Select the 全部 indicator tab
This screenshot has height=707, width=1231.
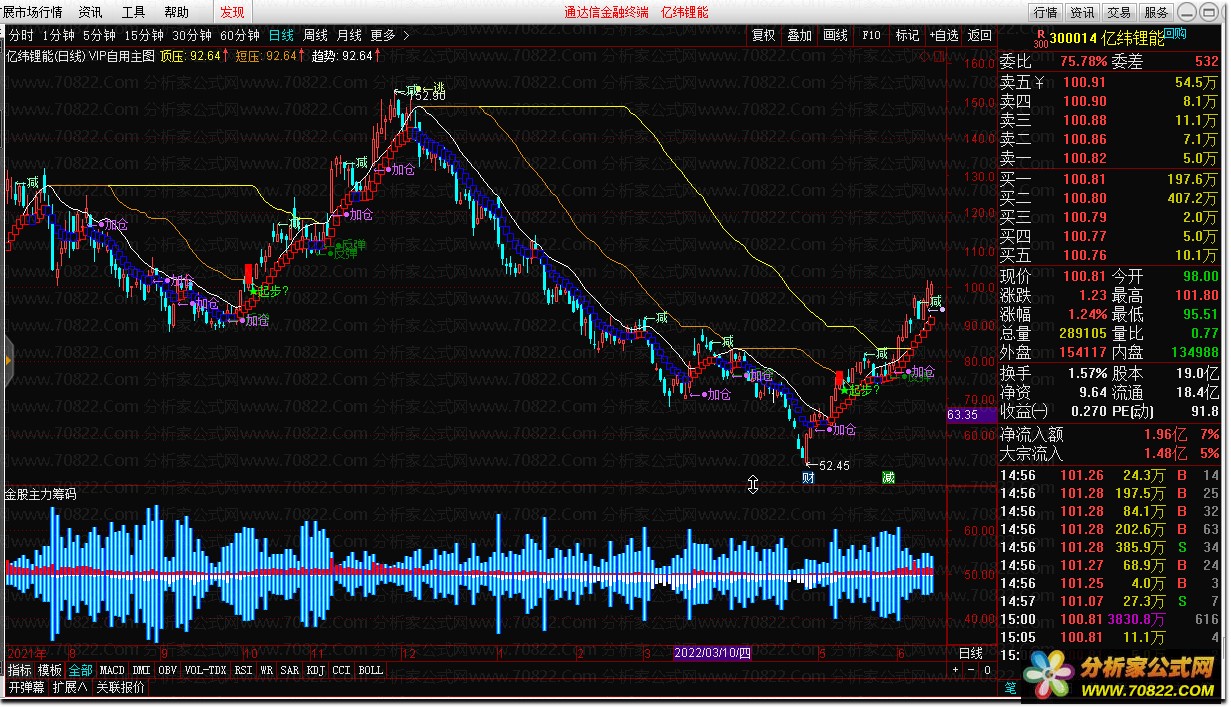tap(80, 670)
